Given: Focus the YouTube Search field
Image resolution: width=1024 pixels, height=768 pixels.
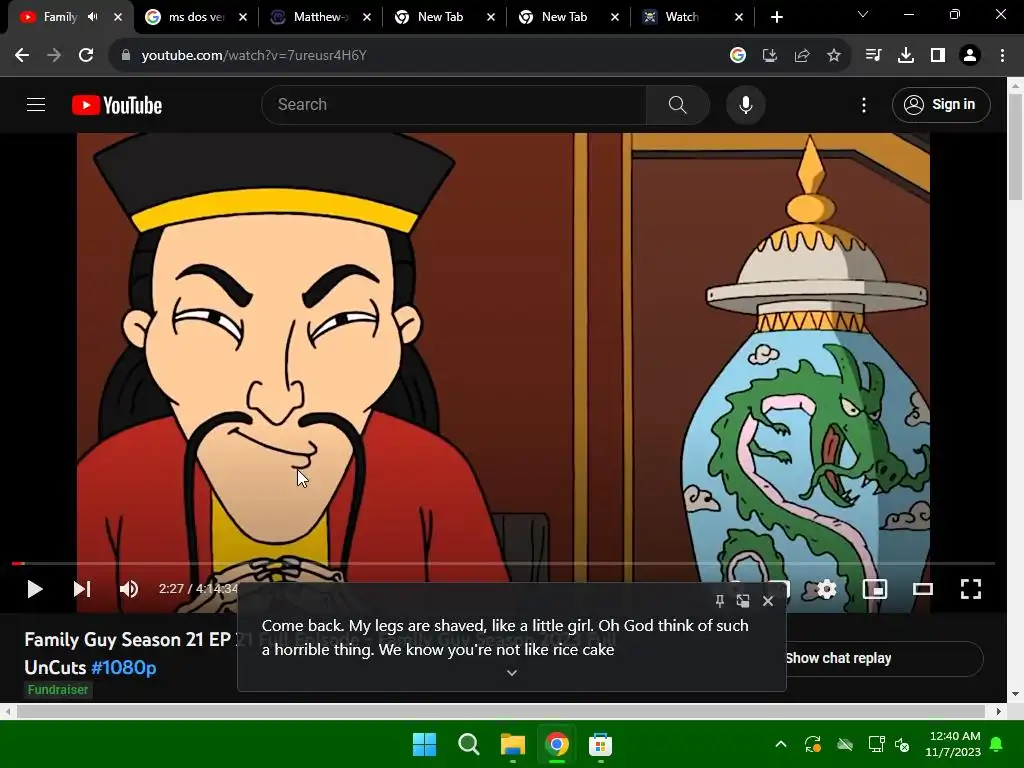Looking at the screenshot, I should click(454, 104).
